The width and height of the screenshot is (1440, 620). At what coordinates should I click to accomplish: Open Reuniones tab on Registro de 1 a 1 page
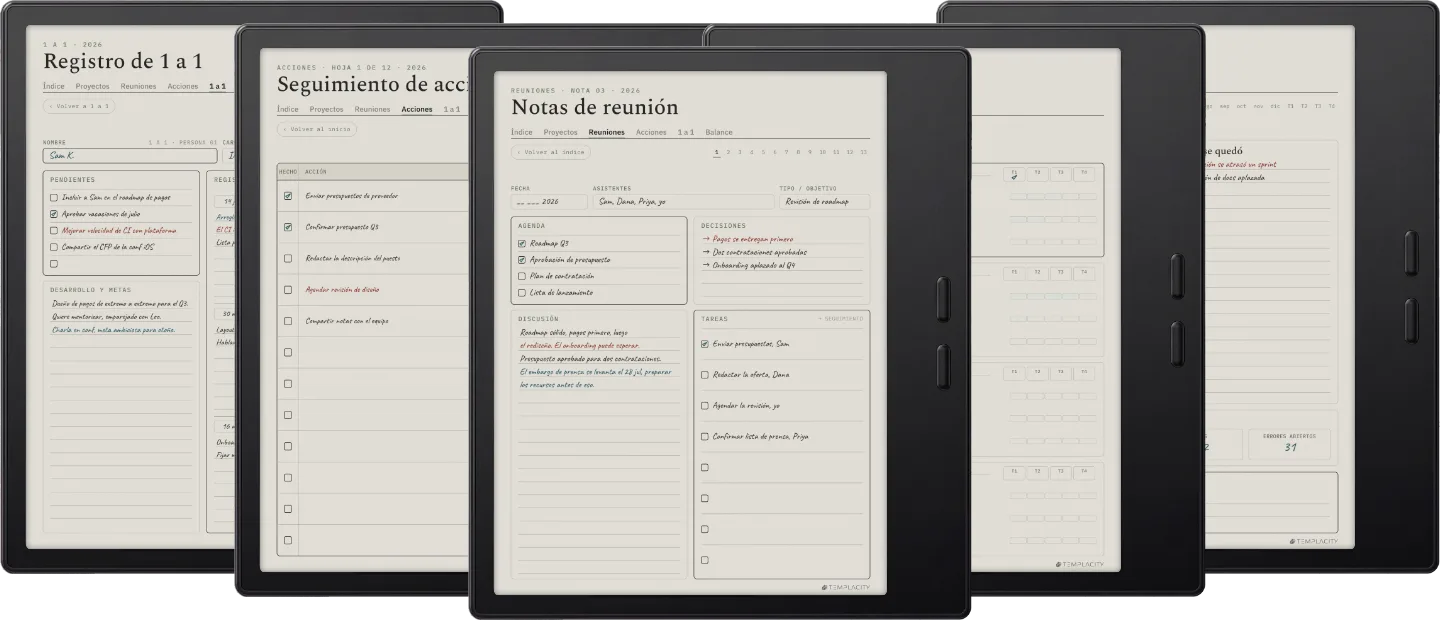138,86
